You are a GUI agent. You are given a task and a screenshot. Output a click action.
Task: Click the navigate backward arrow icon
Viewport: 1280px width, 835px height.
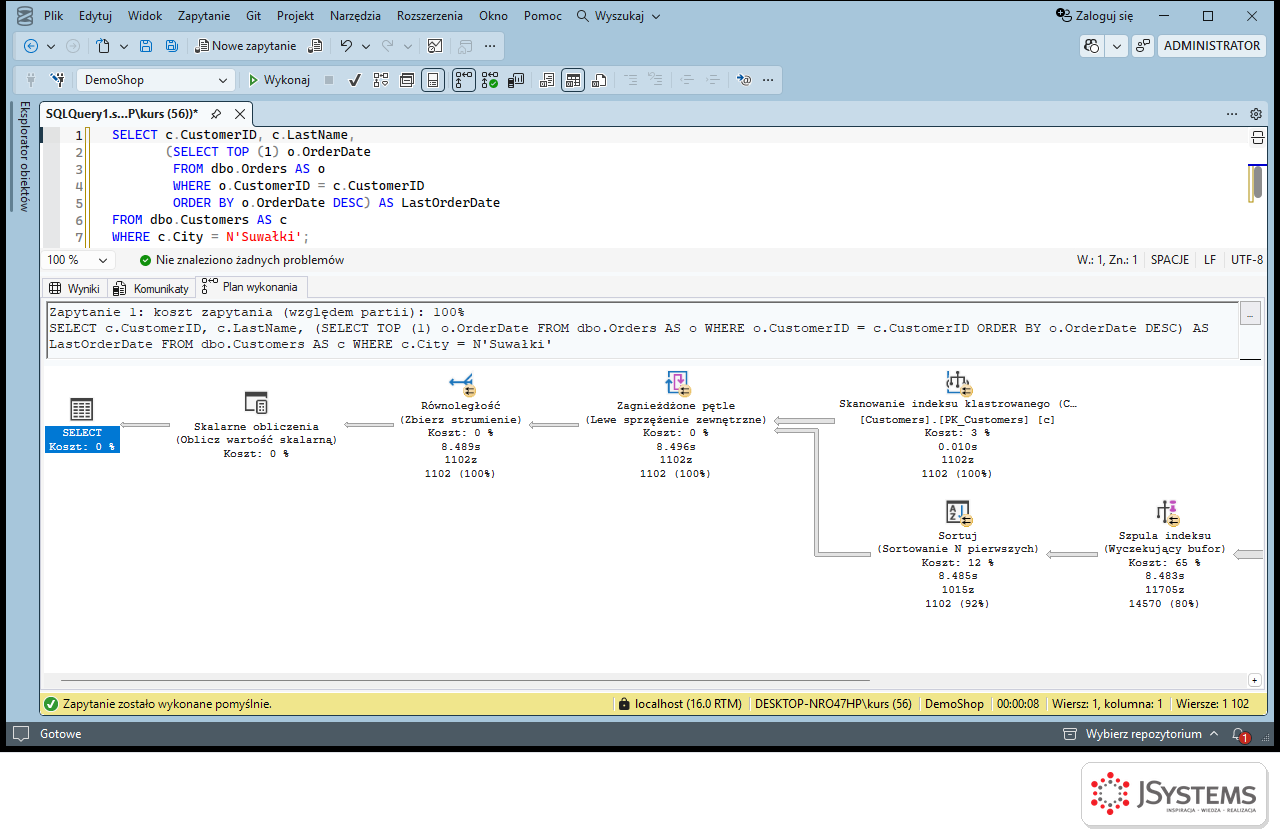[30, 46]
